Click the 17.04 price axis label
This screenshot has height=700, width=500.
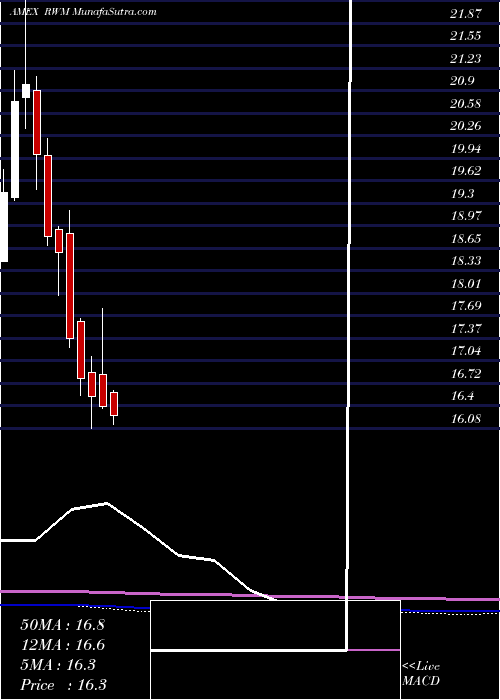click(x=466, y=351)
